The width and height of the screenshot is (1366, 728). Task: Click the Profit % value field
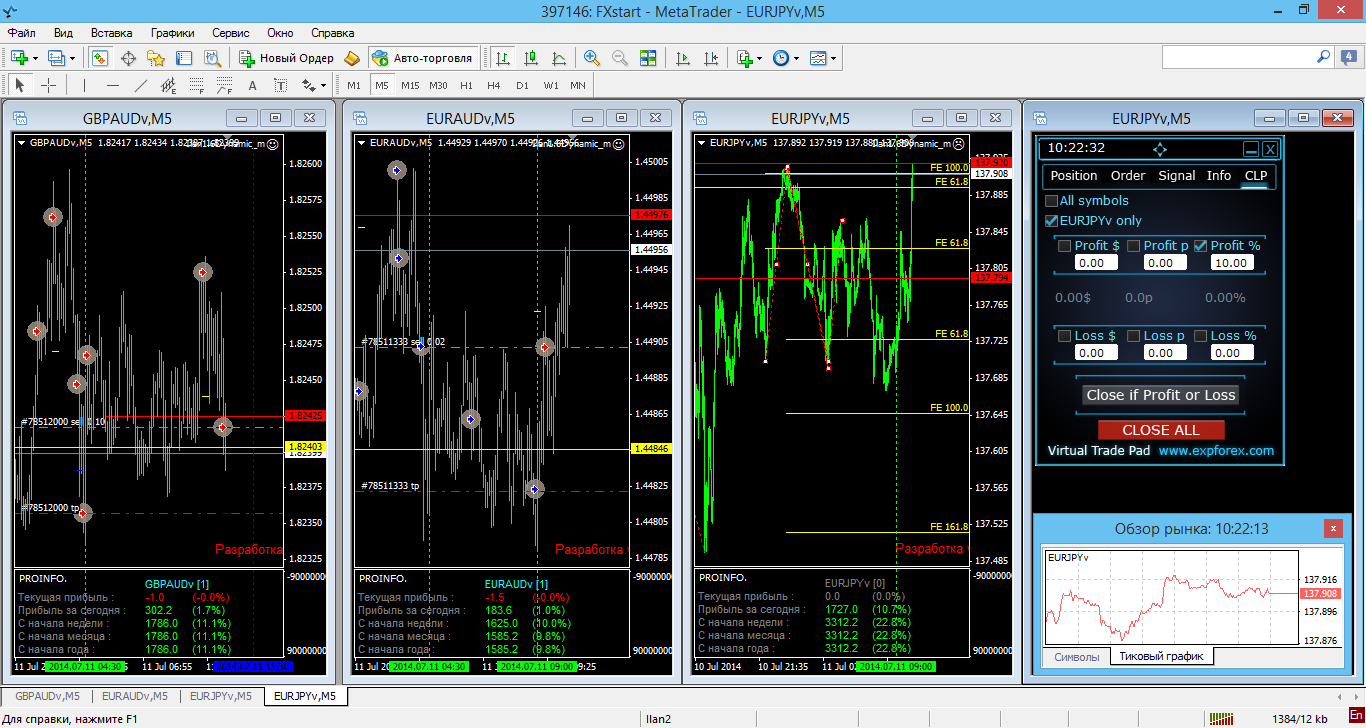tap(1230, 263)
